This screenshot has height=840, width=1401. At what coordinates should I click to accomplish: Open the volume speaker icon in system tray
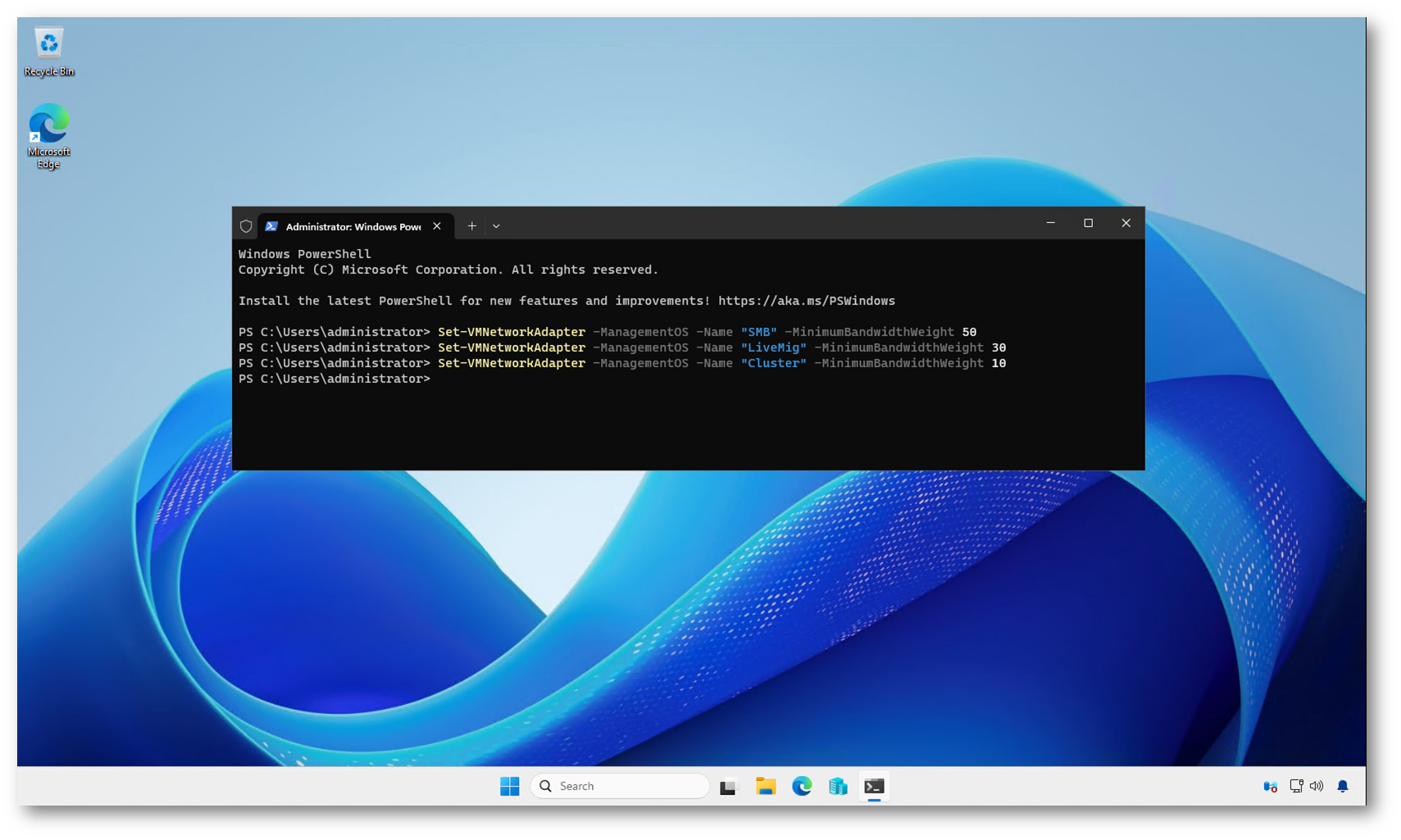tap(1317, 786)
